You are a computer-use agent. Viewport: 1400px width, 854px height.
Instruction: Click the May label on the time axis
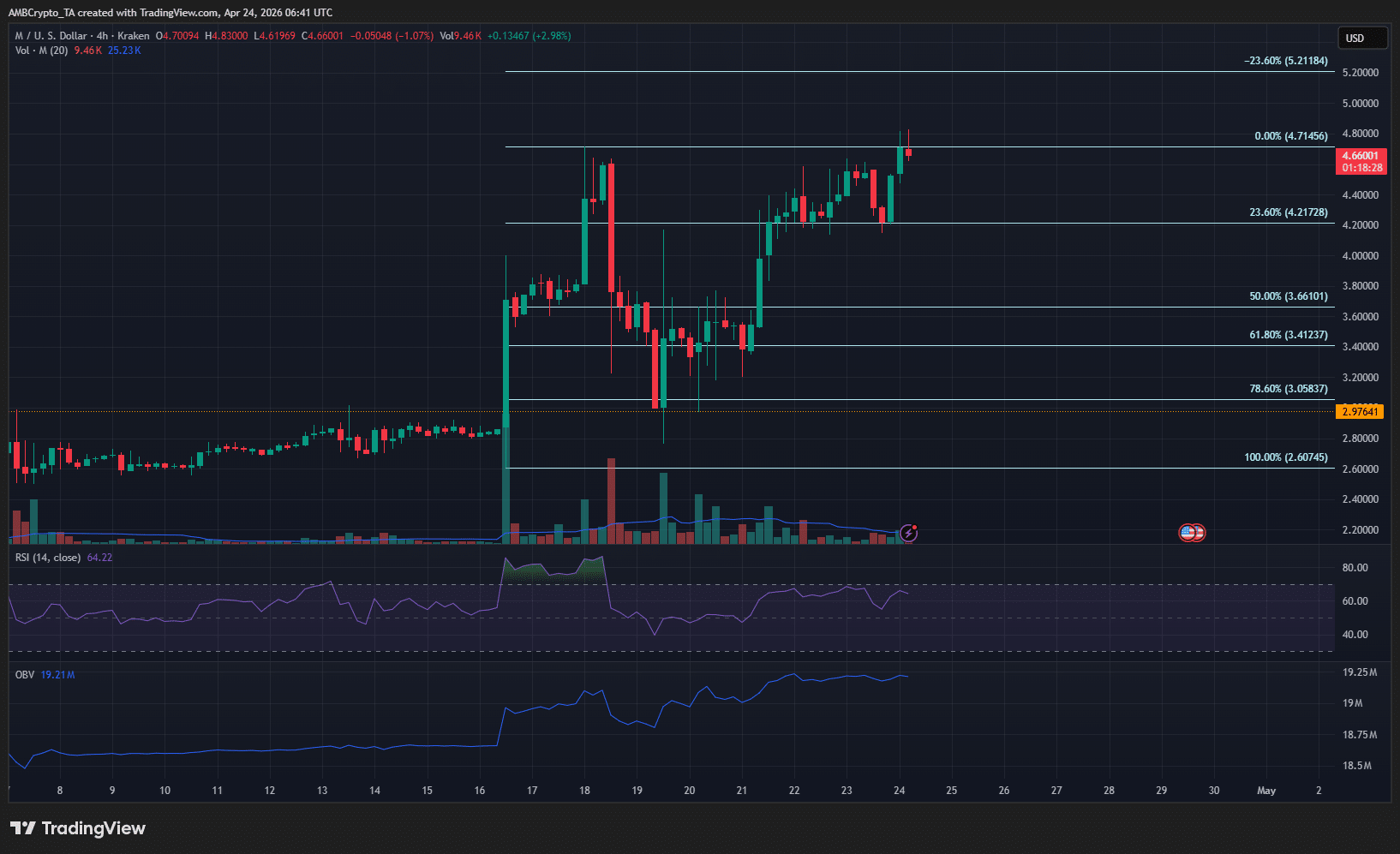(x=1265, y=791)
